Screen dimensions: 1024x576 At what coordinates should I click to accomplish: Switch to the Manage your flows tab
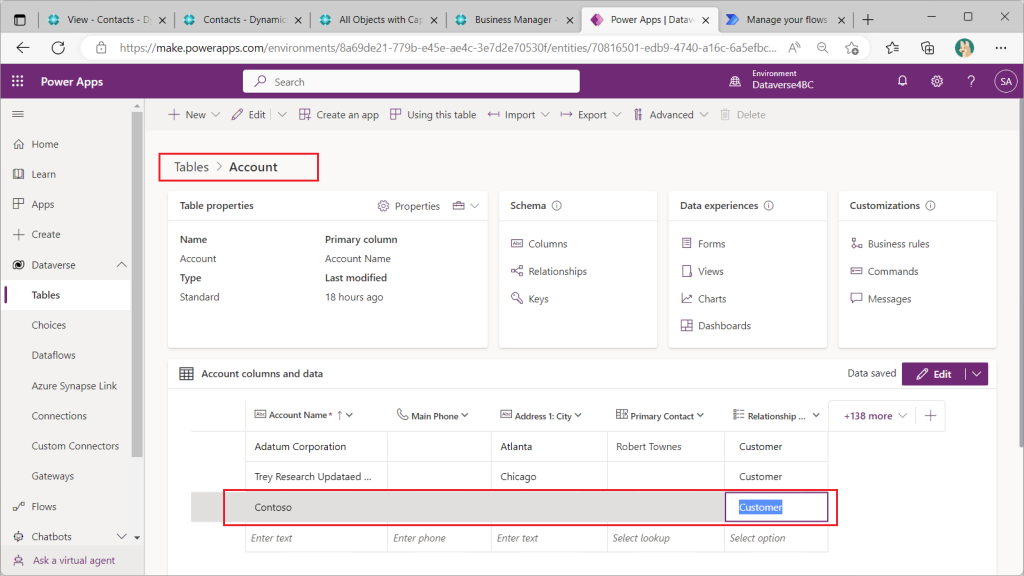coord(786,20)
